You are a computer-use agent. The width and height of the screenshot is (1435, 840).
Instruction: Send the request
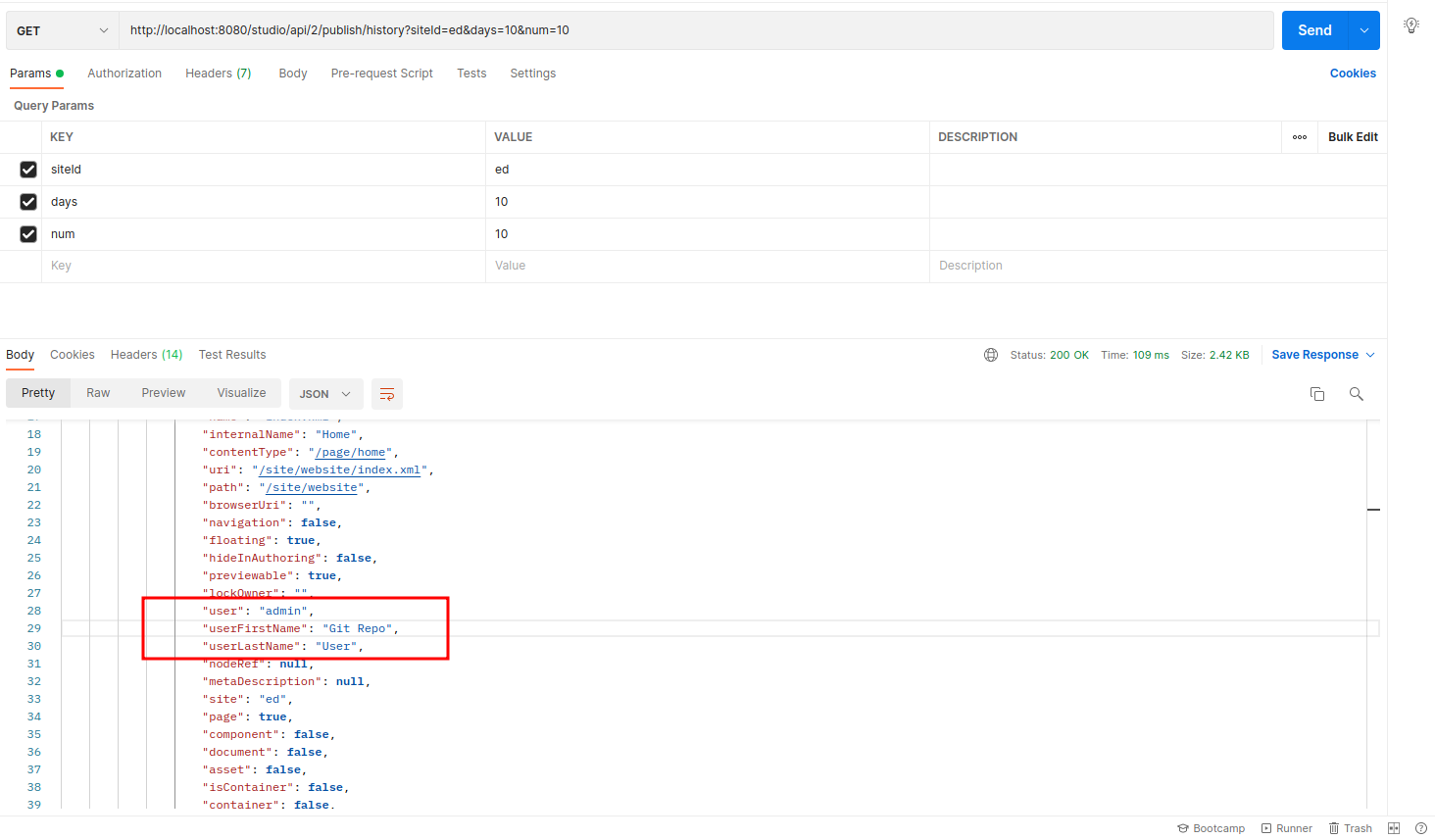pos(1313,30)
